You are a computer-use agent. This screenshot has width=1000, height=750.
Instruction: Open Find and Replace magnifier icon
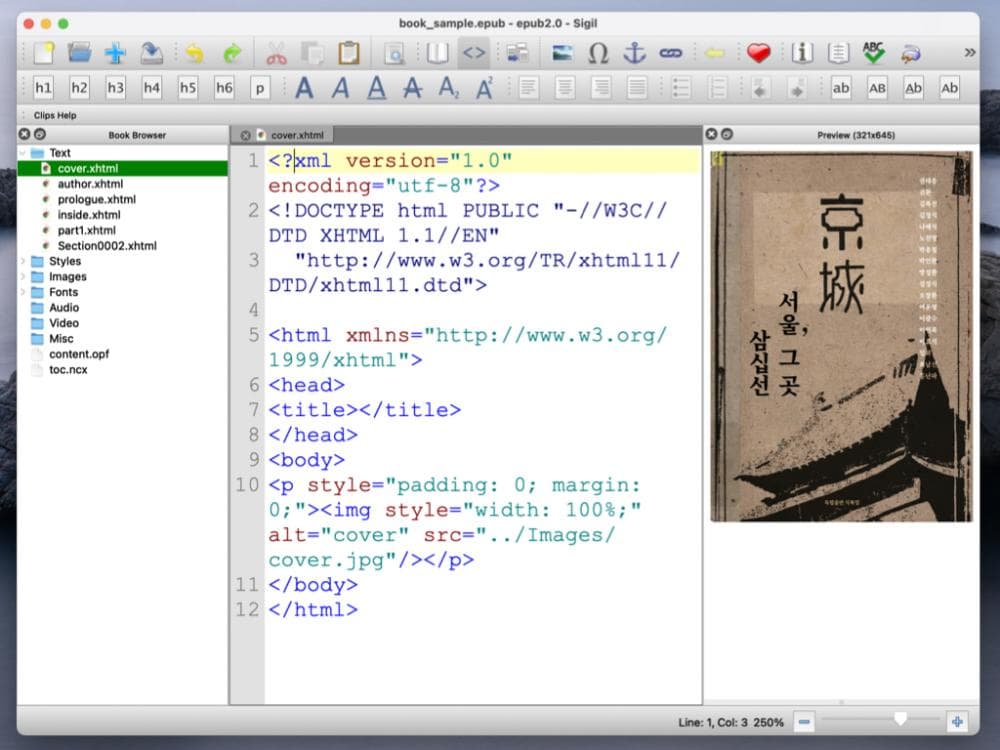click(x=394, y=53)
